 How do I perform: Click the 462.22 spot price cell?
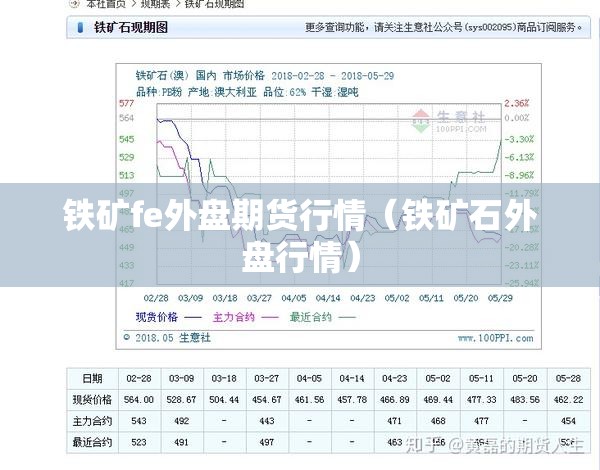(568, 400)
